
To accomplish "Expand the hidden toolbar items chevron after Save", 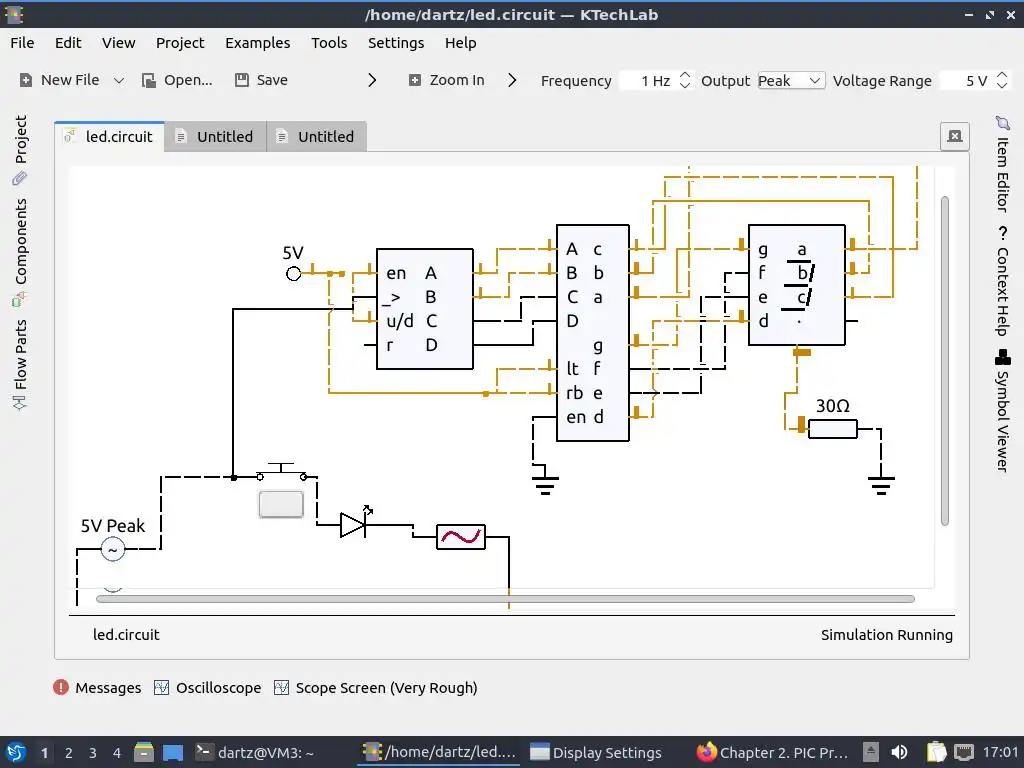I will tap(372, 80).
